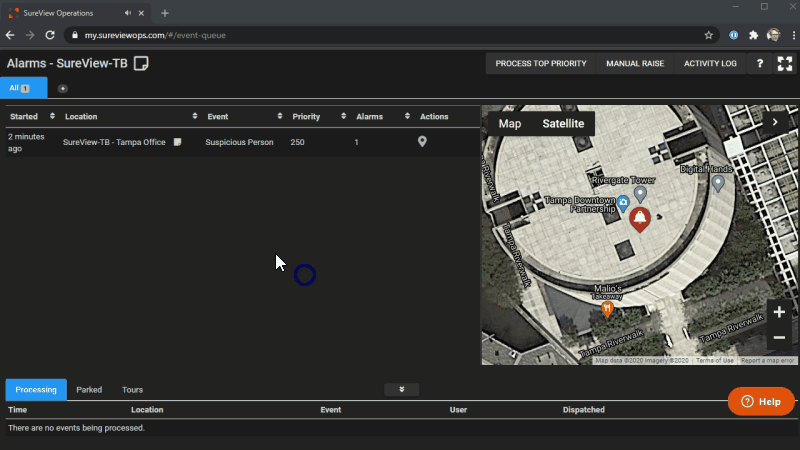Click the '2 minutes ago' started cell
The height and width of the screenshot is (450, 800).
pos(26,143)
